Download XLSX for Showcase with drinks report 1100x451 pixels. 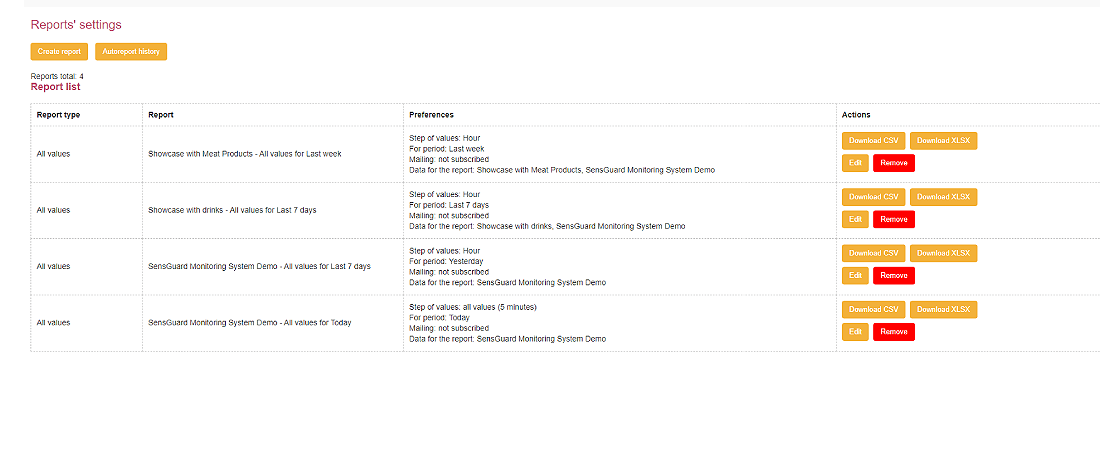point(943,197)
